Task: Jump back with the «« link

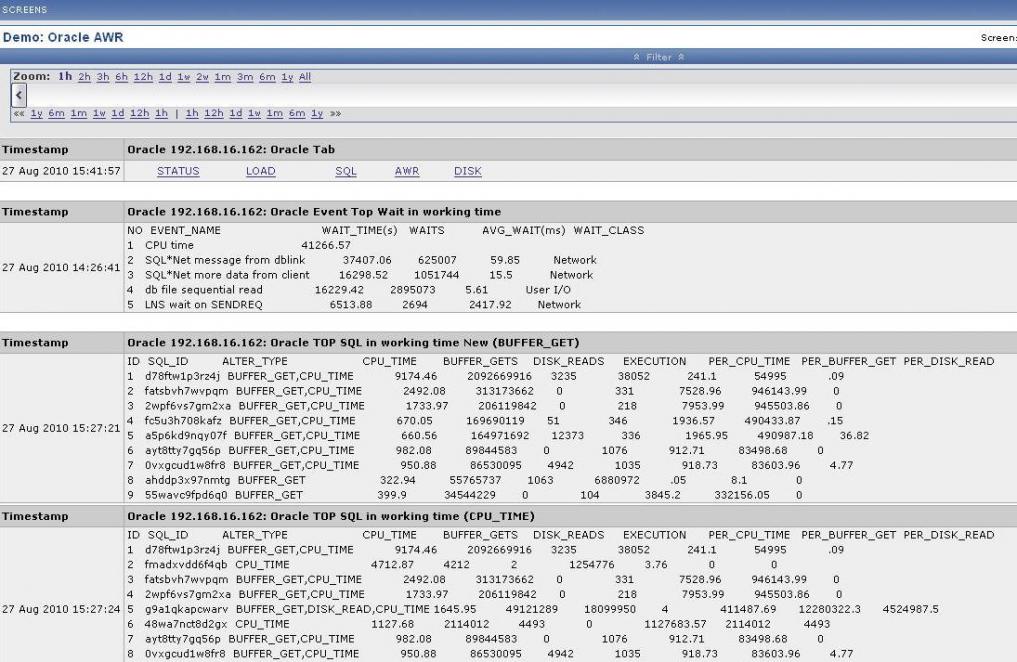Action: 19,113
